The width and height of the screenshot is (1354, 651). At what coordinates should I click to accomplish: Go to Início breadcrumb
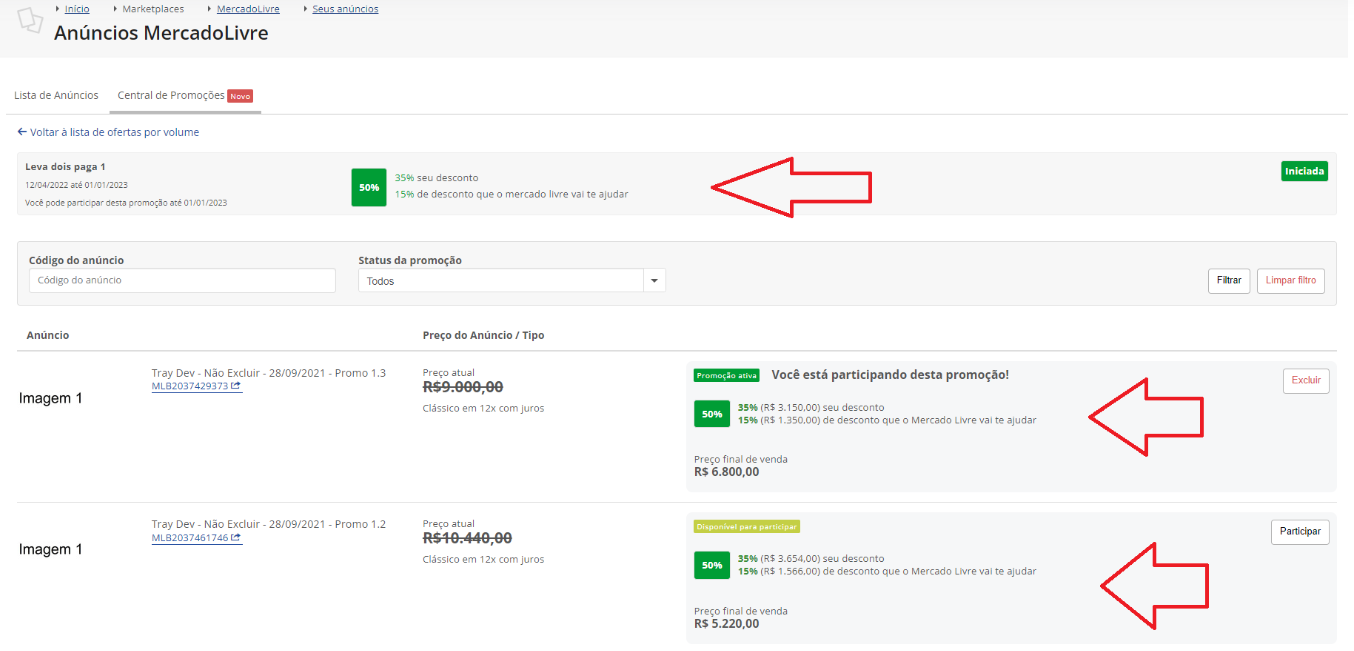coord(77,9)
